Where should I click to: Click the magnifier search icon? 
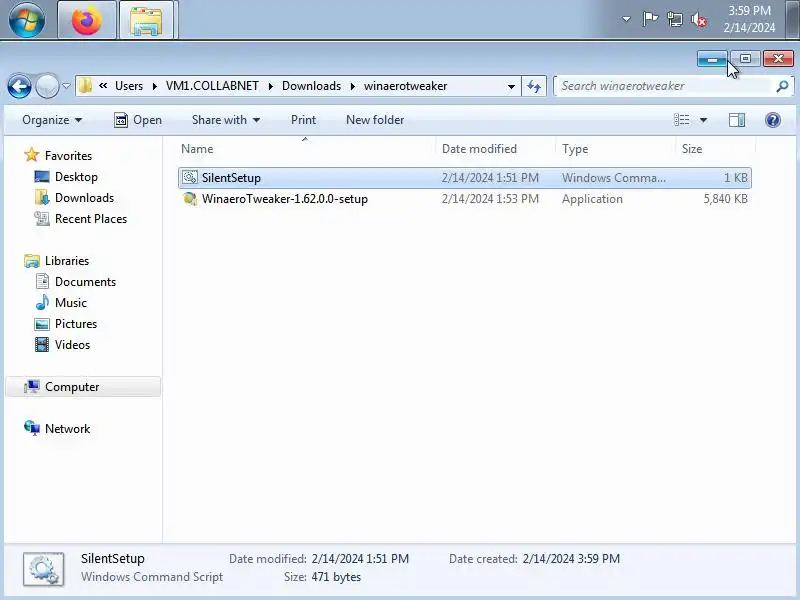pyautogui.click(x=782, y=86)
